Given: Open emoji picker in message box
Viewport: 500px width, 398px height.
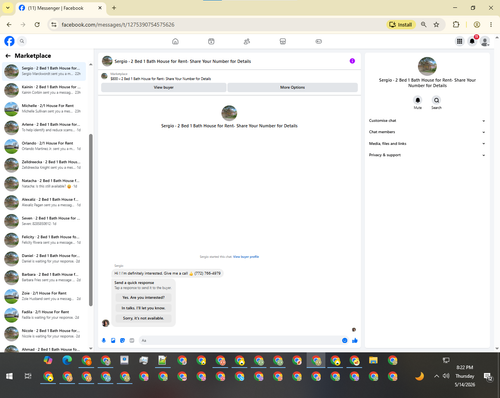Looking at the screenshot, I should (x=345, y=340).
